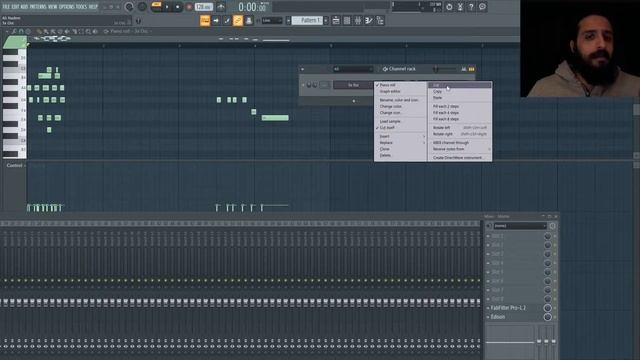Select Rotate right option
The height and width of the screenshot is (360, 640).
pos(460,134)
